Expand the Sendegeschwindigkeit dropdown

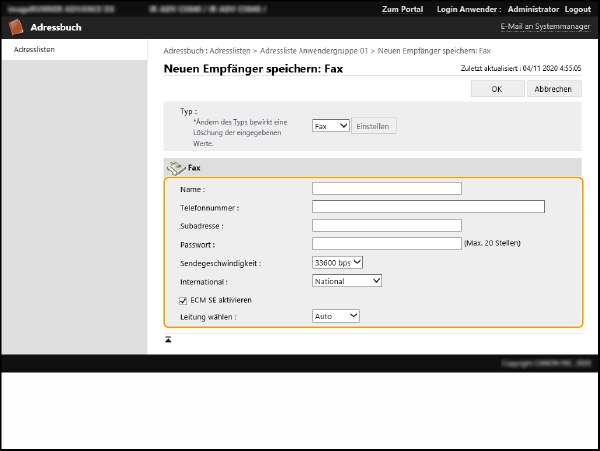pos(337,263)
